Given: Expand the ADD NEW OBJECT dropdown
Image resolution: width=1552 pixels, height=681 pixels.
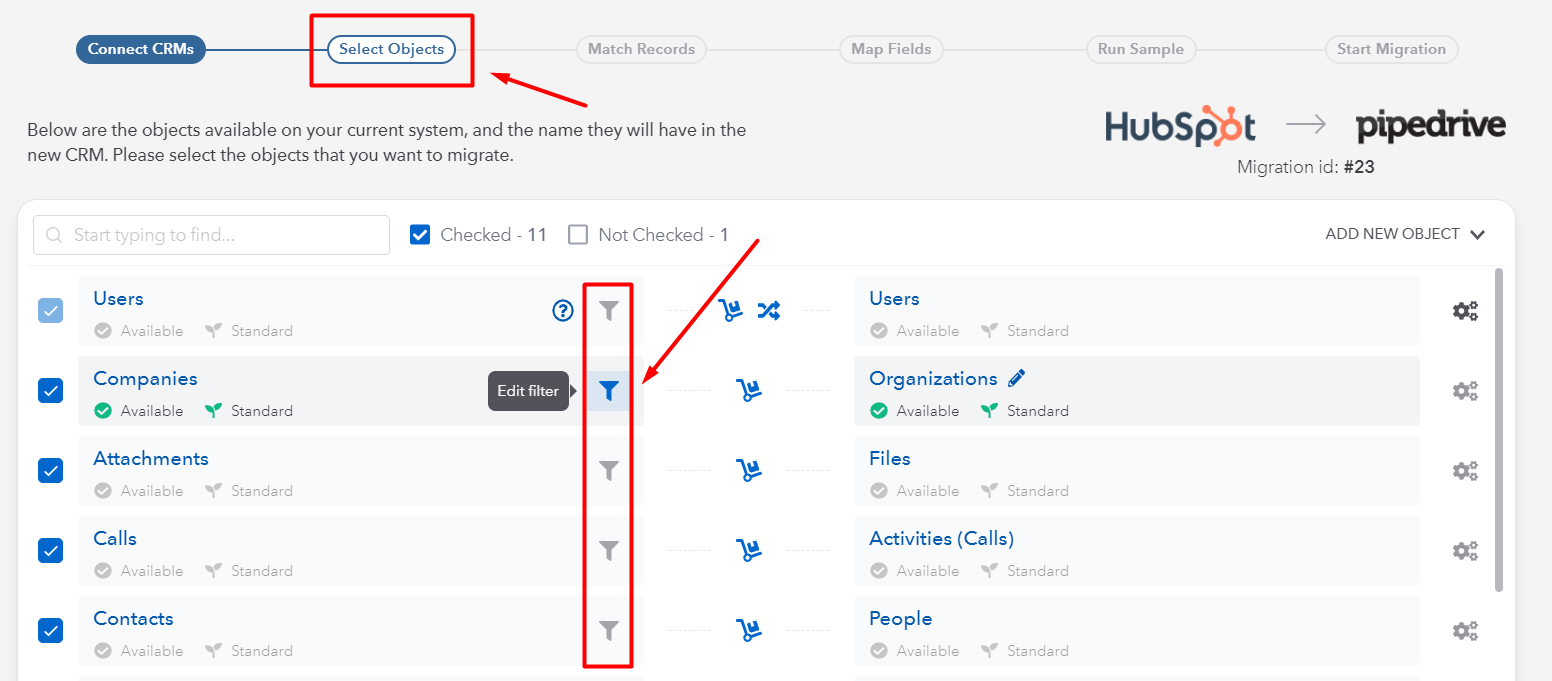Looking at the screenshot, I should 1405,234.
